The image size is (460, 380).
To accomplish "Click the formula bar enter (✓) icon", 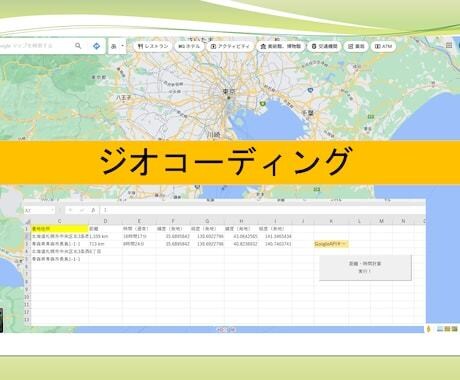I will pyautogui.click(x=82, y=210).
